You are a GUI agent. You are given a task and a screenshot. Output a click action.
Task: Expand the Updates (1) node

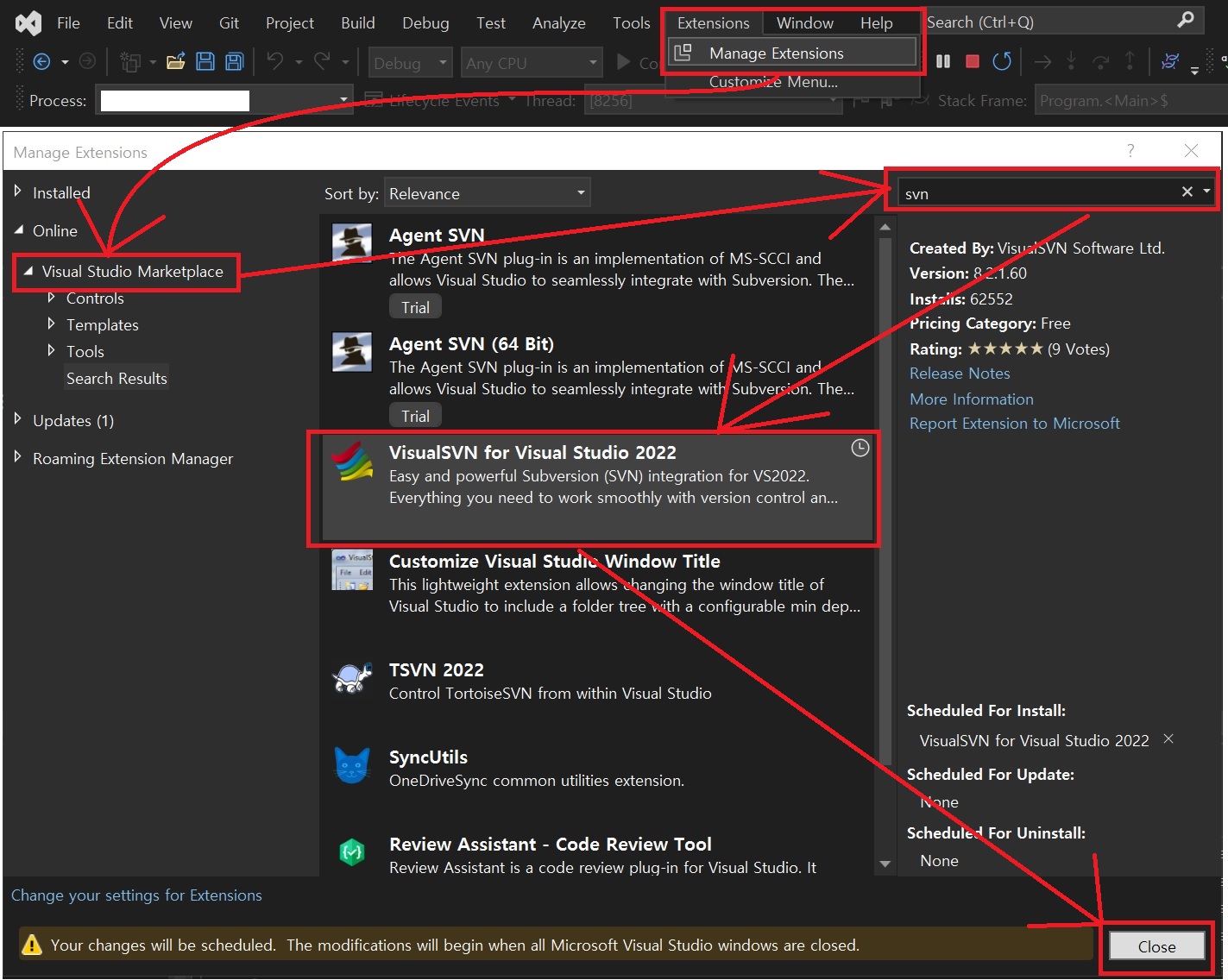coord(17,419)
